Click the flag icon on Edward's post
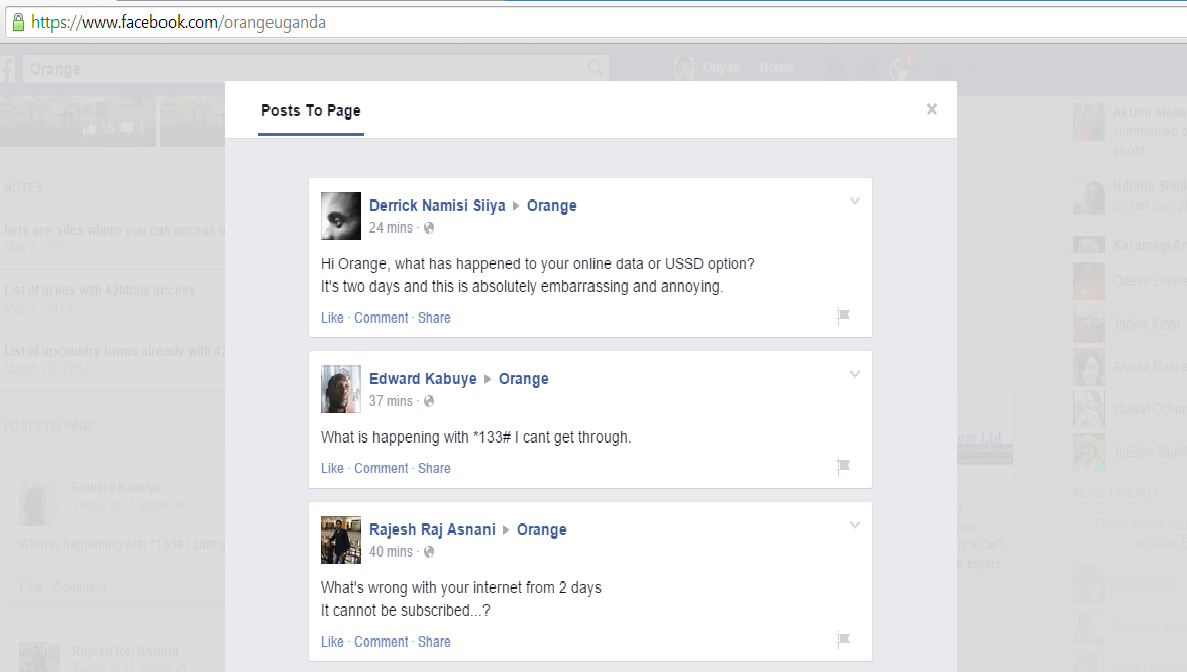1187x672 pixels. pos(843,466)
